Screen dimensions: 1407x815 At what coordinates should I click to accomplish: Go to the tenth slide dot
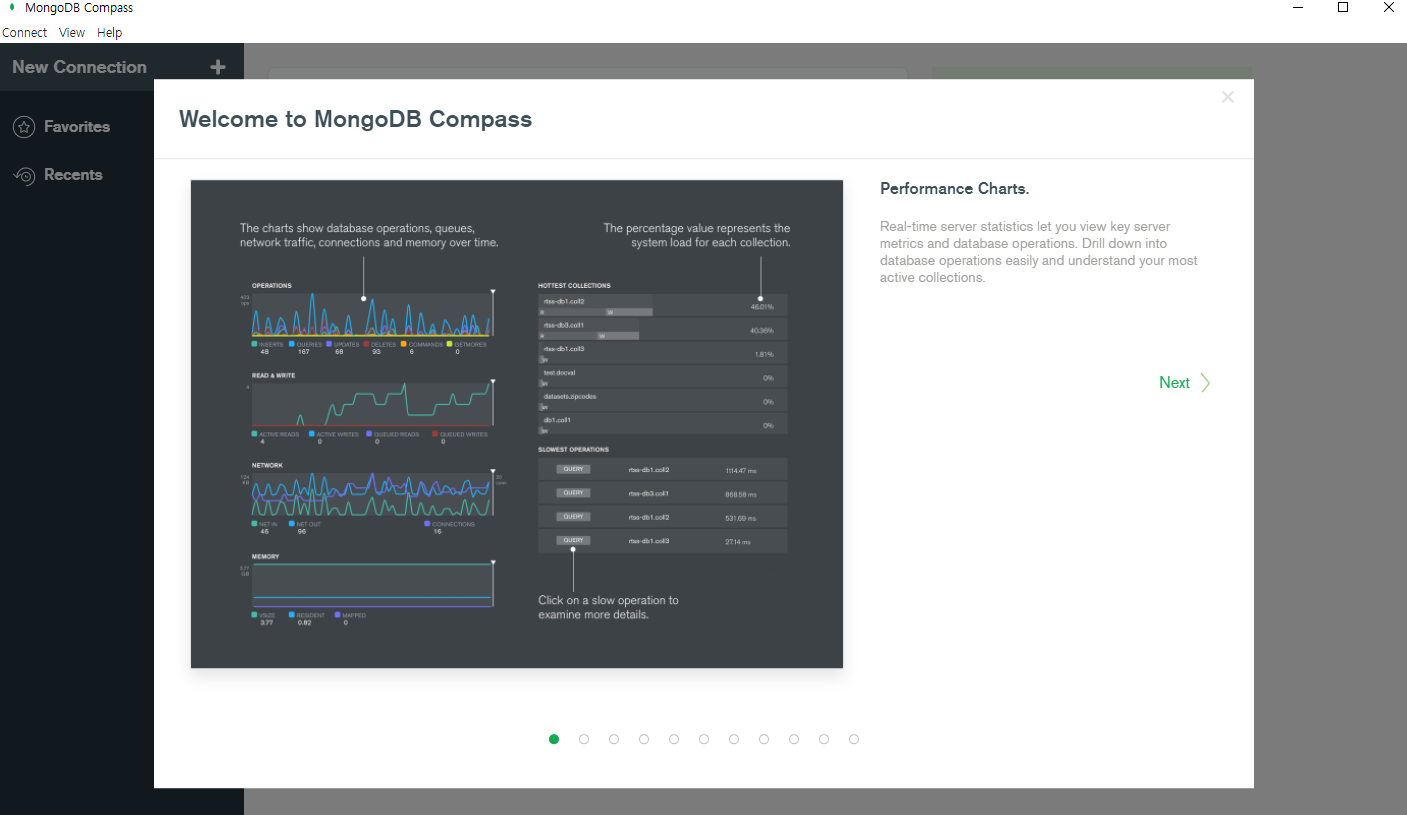click(824, 739)
